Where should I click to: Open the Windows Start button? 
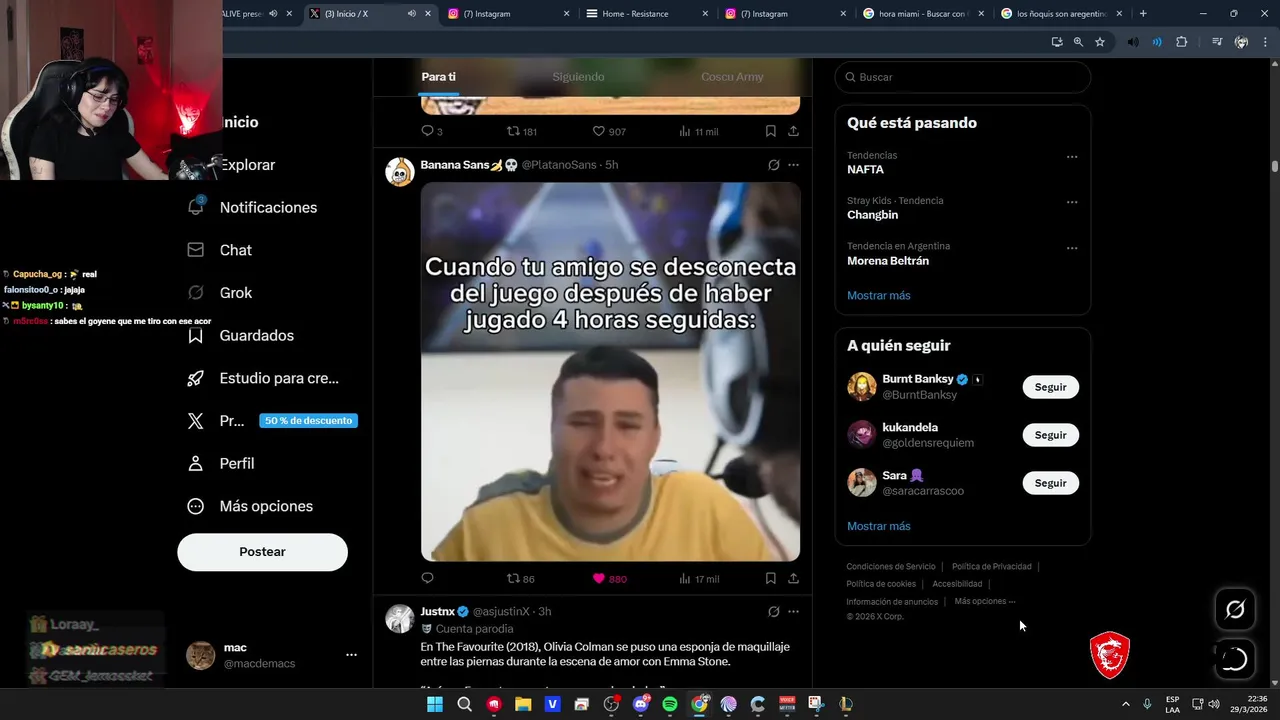click(x=435, y=704)
